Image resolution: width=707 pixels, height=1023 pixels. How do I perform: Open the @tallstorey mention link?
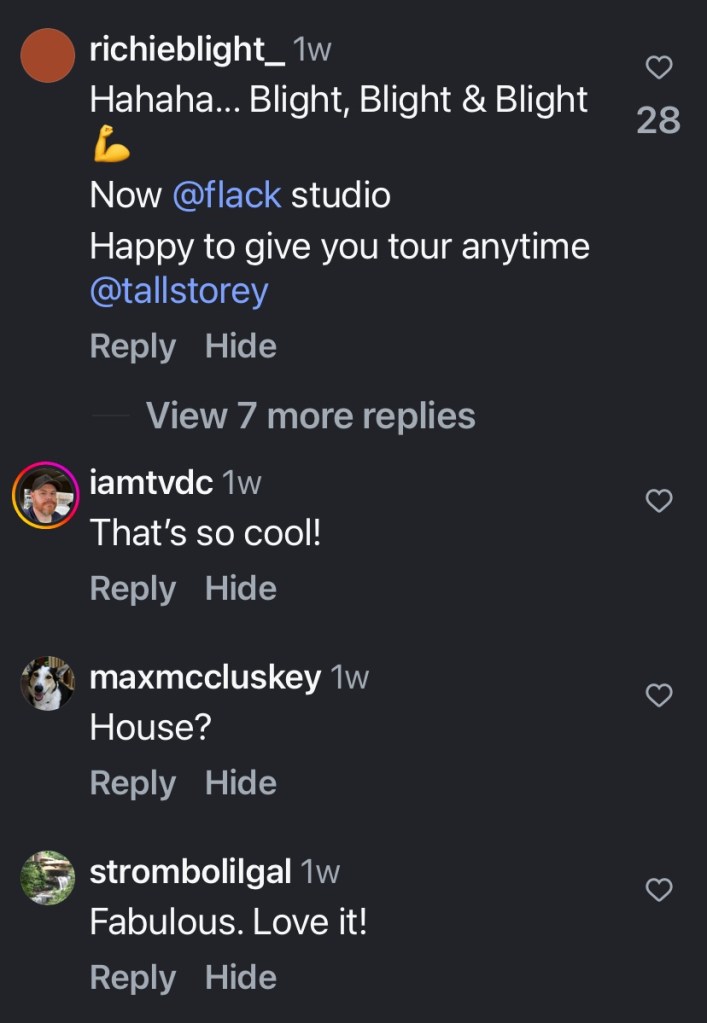point(179,291)
